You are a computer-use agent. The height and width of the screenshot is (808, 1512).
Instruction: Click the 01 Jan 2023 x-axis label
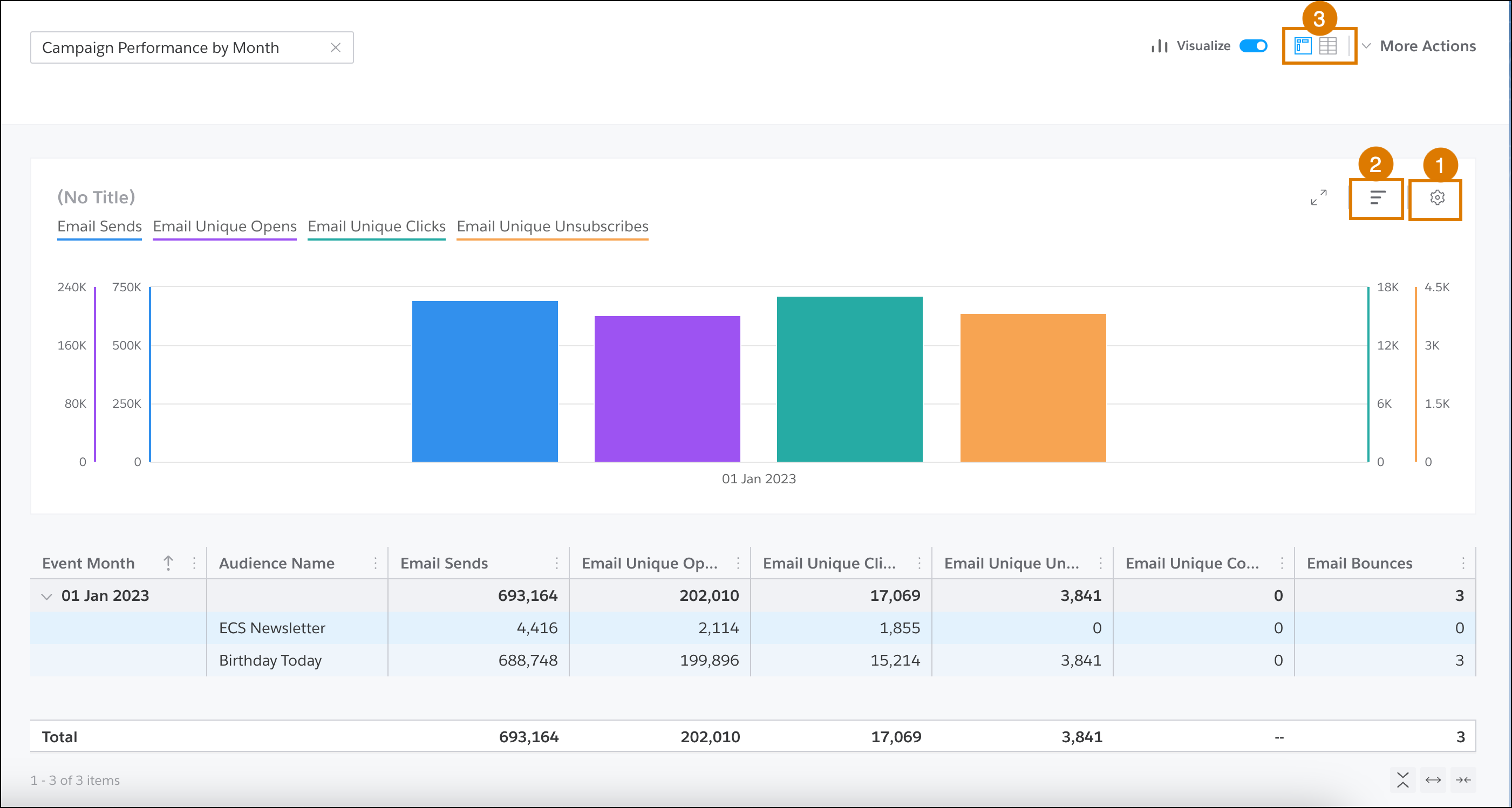point(758,478)
